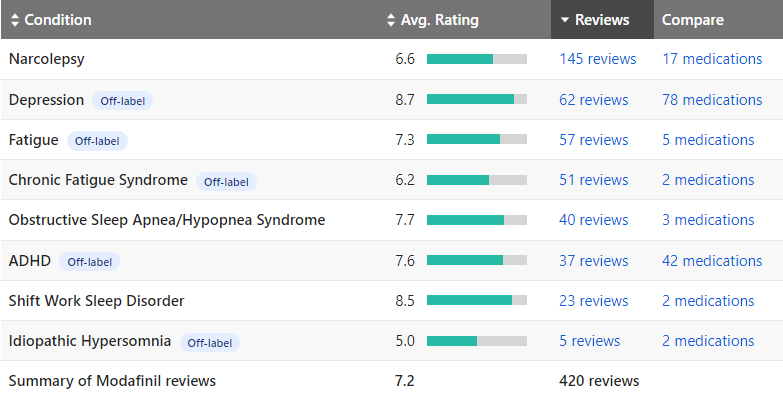Click the Off-label badge beside ADHD
Screen dimensions: 783x419
coord(89,262)
